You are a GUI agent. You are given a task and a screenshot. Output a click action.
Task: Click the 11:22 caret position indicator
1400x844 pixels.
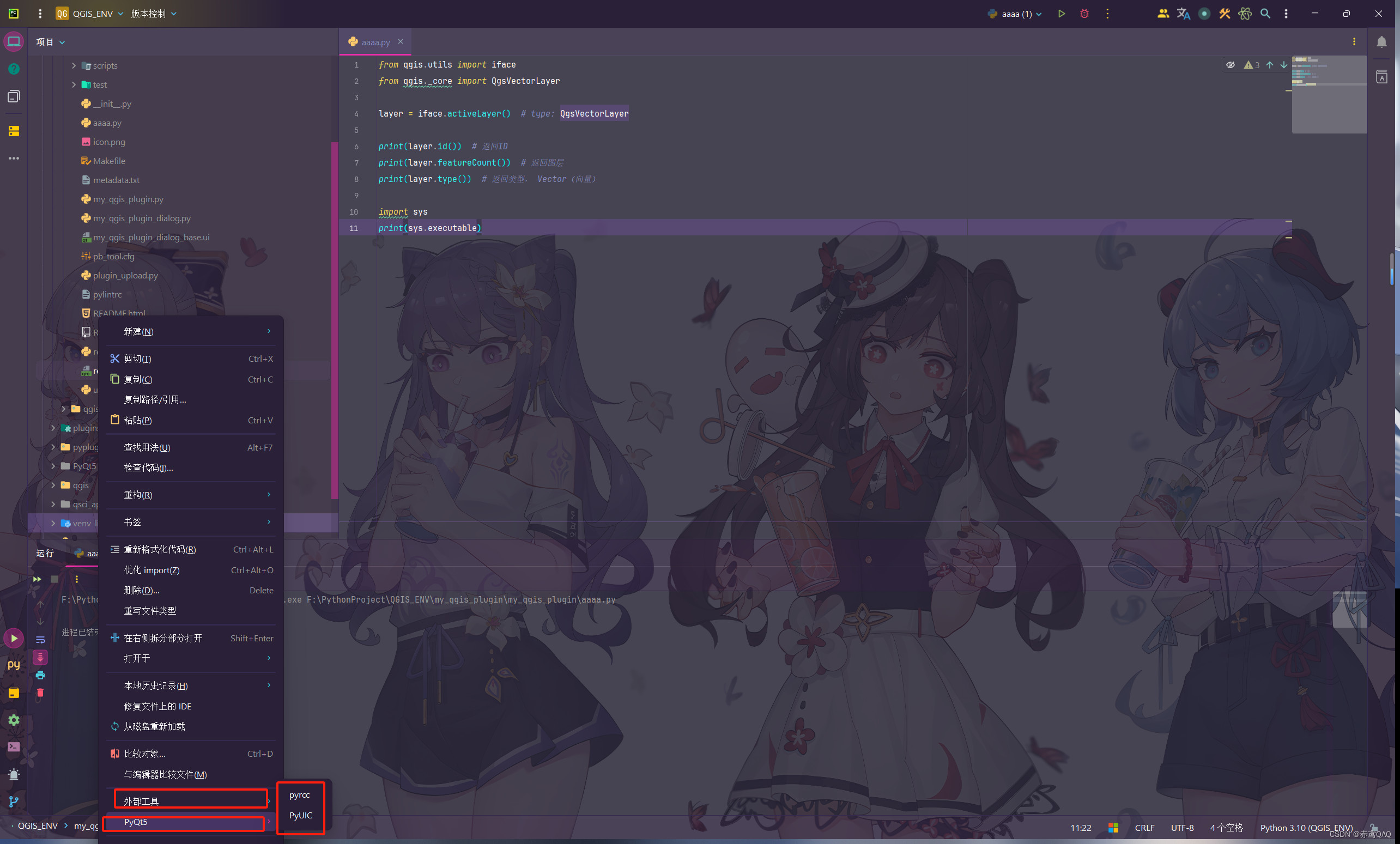[1081, 828]
